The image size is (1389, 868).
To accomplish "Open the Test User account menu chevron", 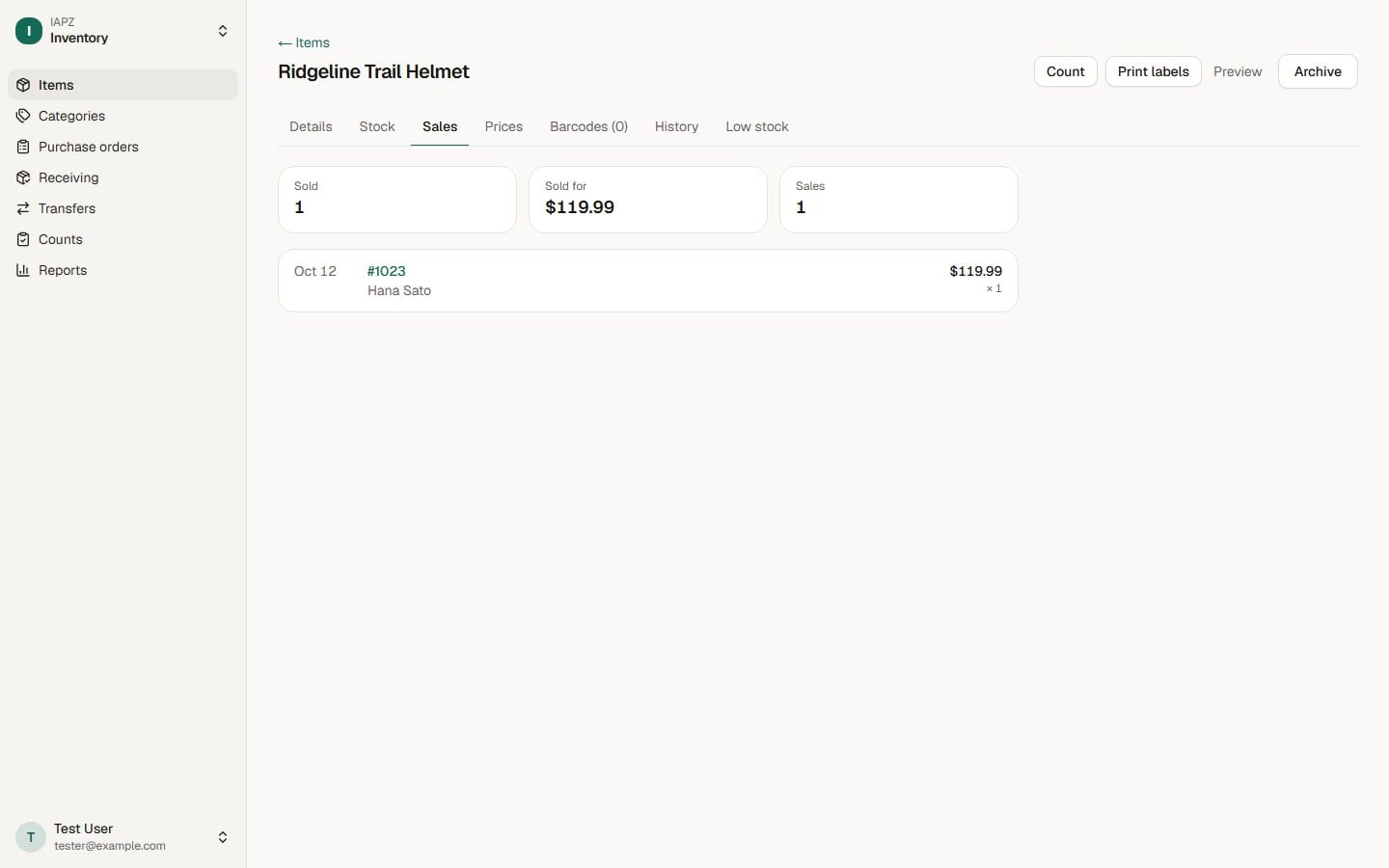I will pos(223,837).
